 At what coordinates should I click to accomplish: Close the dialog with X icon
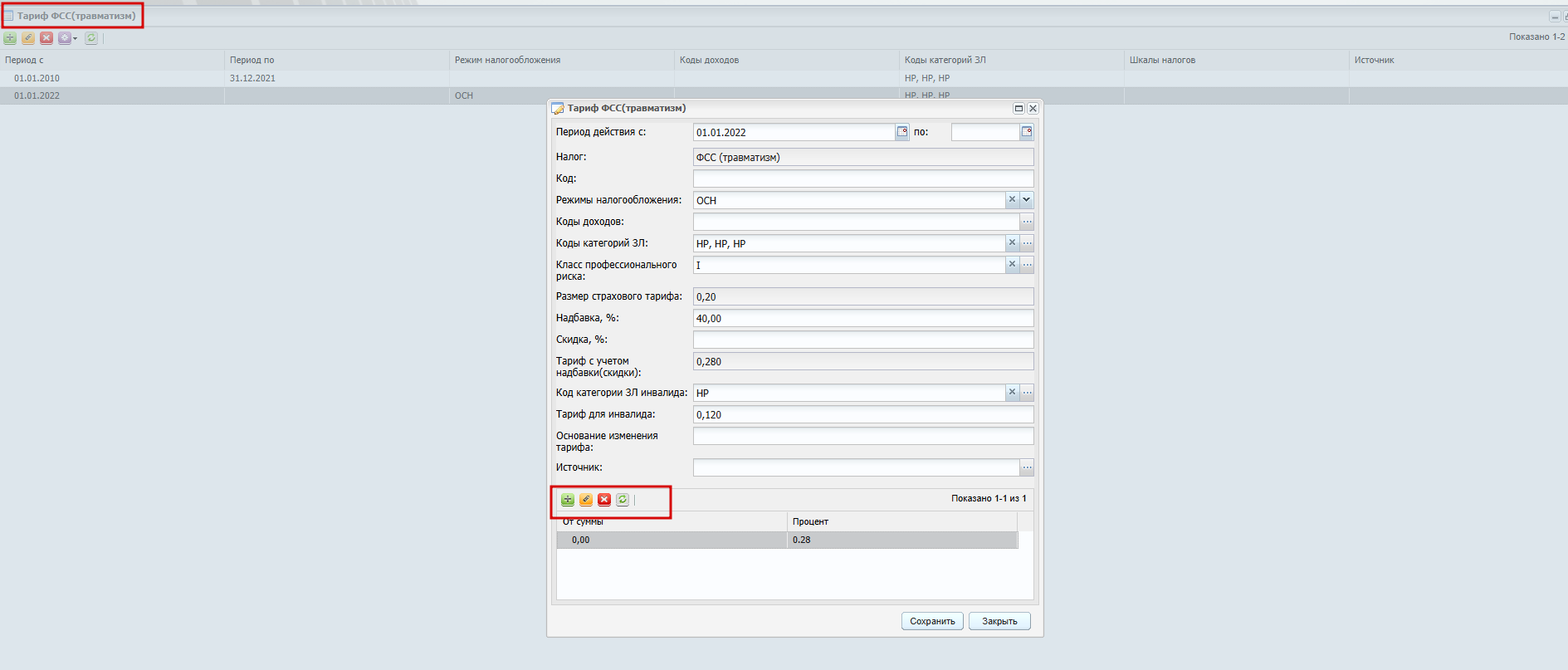coord(1033,109)
